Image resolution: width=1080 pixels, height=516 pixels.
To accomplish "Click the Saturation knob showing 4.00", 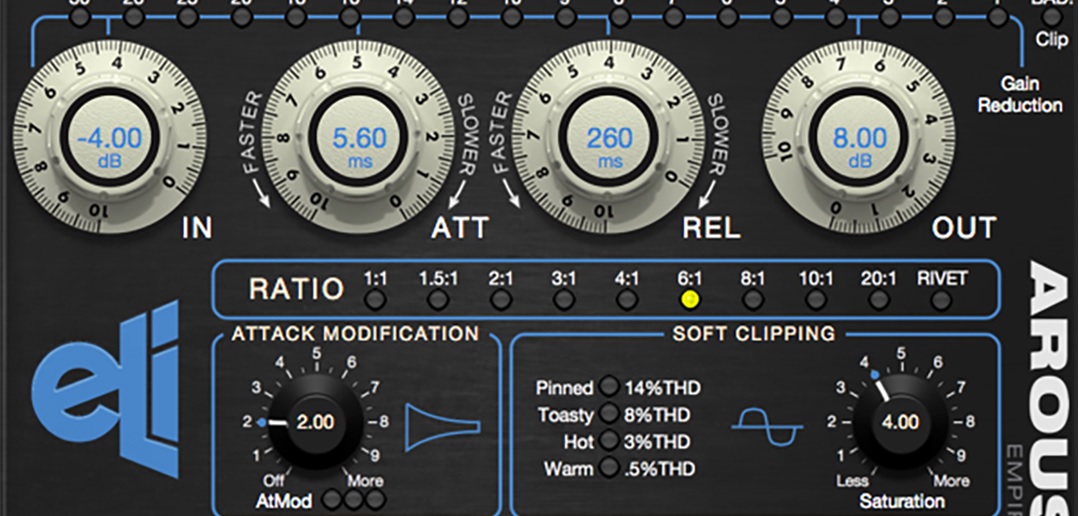I will click(x=900, y=422).
